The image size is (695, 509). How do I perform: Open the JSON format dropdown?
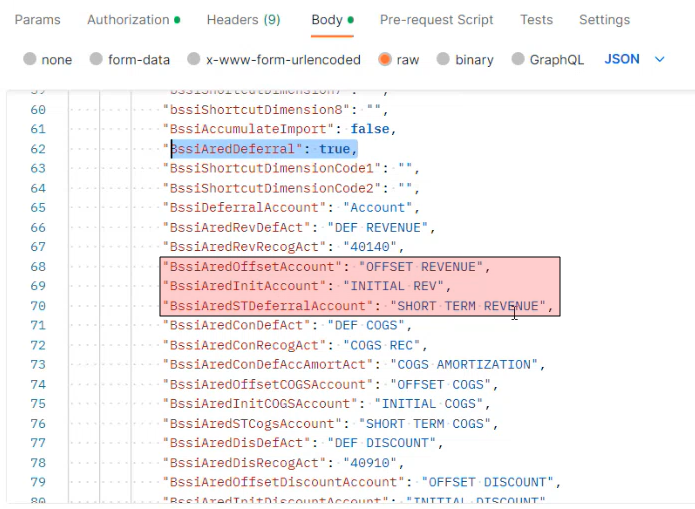pyautogui.click(x=634, y=59)
